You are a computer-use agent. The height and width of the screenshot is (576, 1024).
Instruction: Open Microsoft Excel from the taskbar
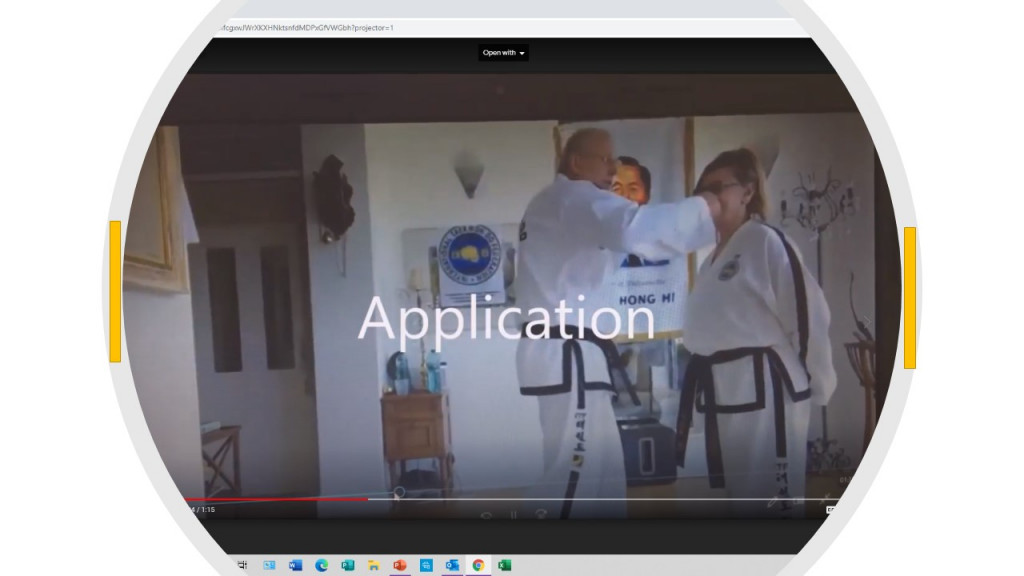(504, 565)
